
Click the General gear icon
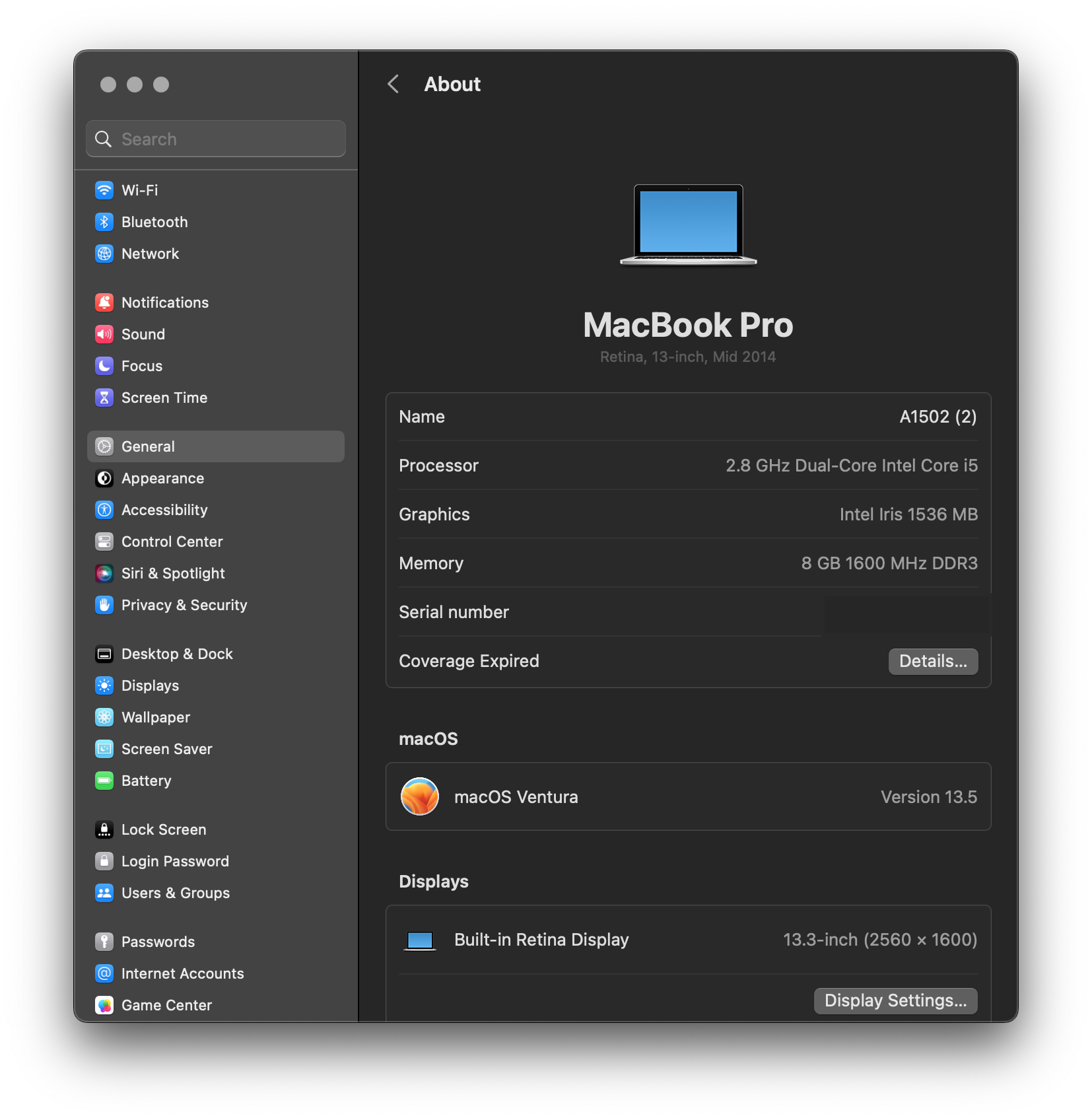104,446
